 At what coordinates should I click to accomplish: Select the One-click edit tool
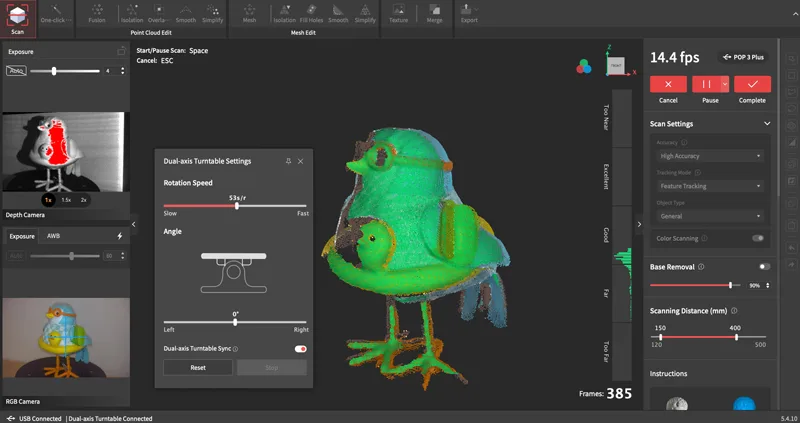coord(56,14)
